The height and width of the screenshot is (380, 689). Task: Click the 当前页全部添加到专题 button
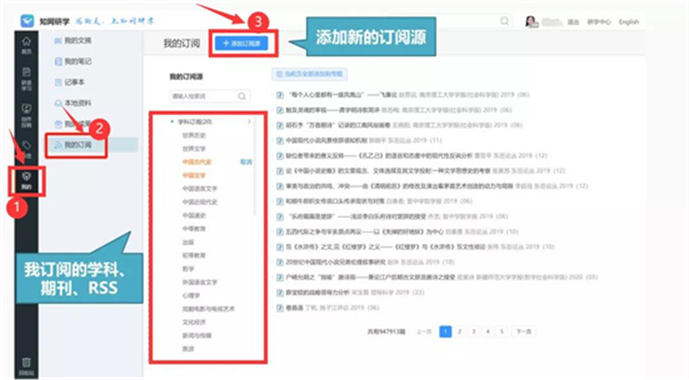(309, 74)
